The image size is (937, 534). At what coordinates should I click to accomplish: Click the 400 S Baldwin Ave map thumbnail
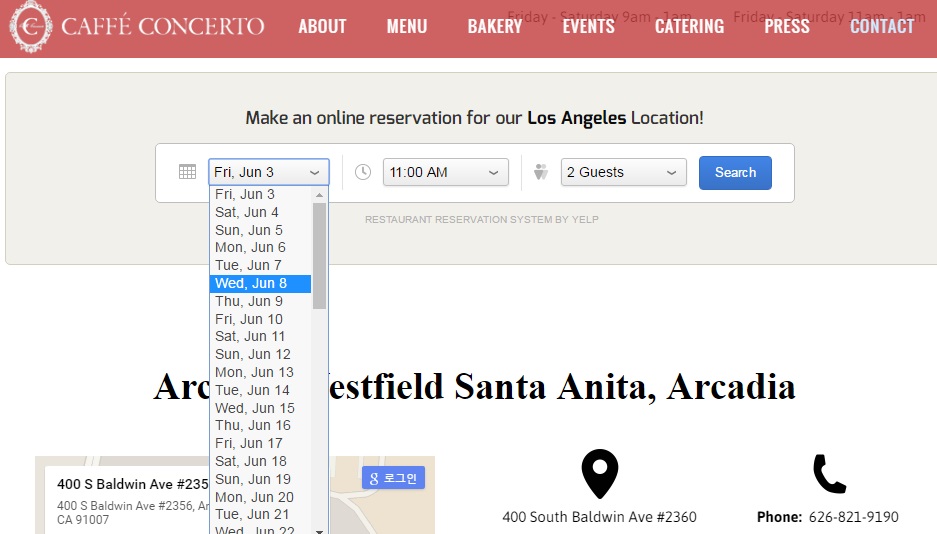point(130,500)
